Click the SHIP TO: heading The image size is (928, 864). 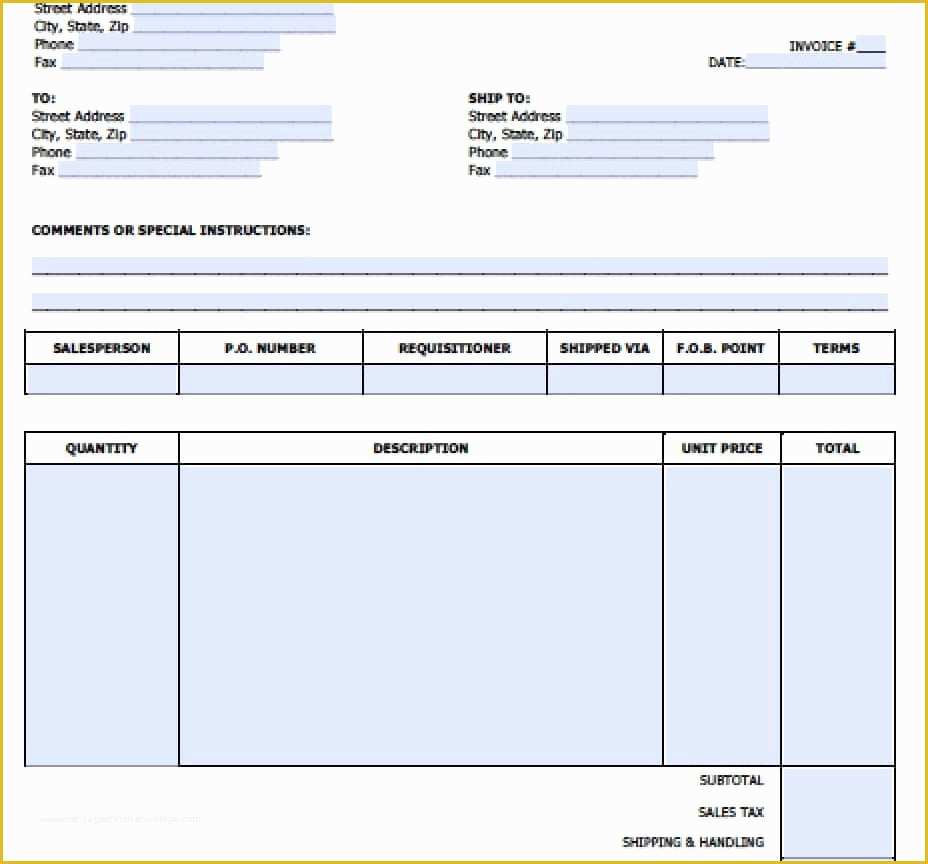(x=499, y=98)
